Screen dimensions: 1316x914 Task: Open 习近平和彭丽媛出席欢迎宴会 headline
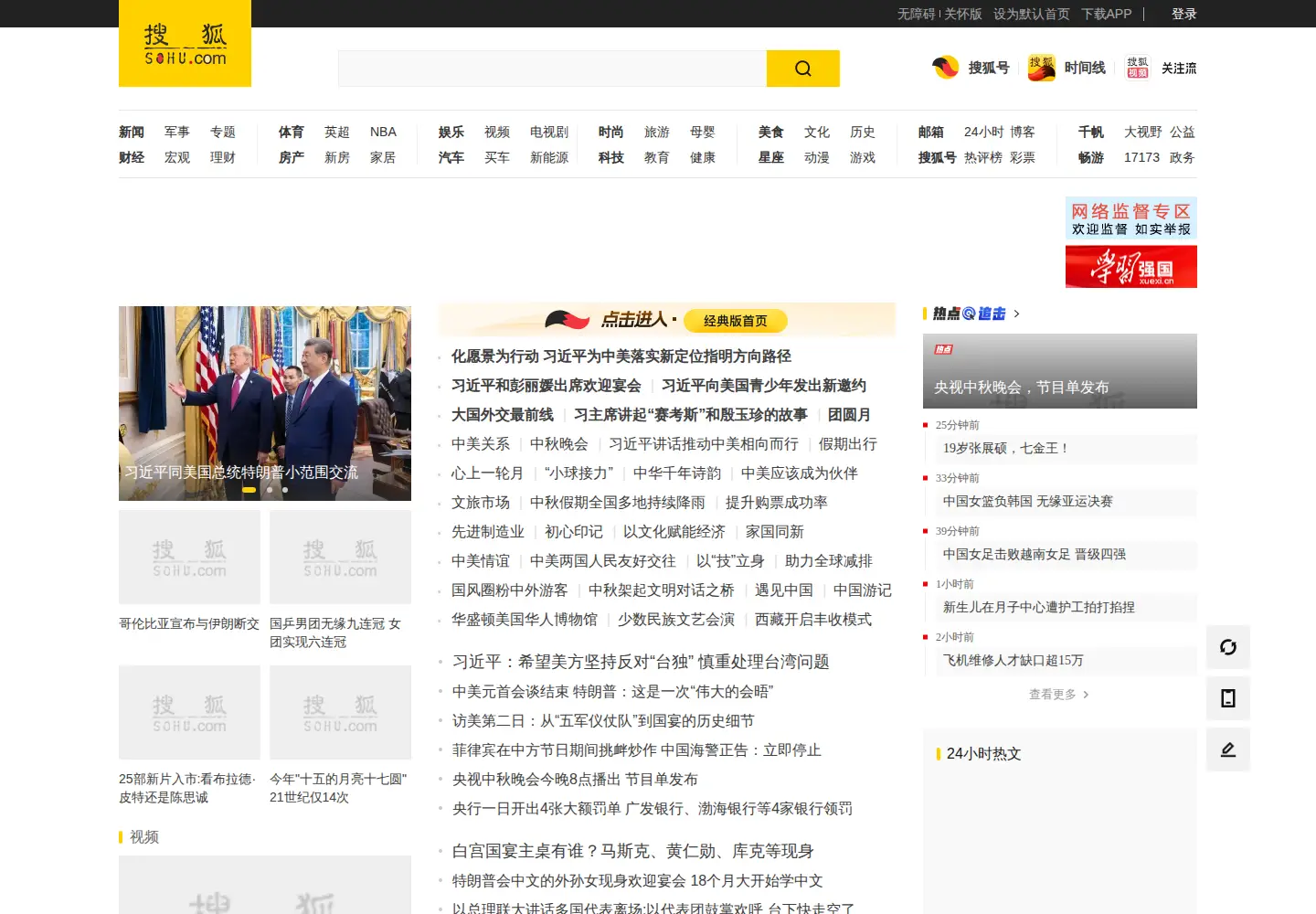[x=547, y=386]
